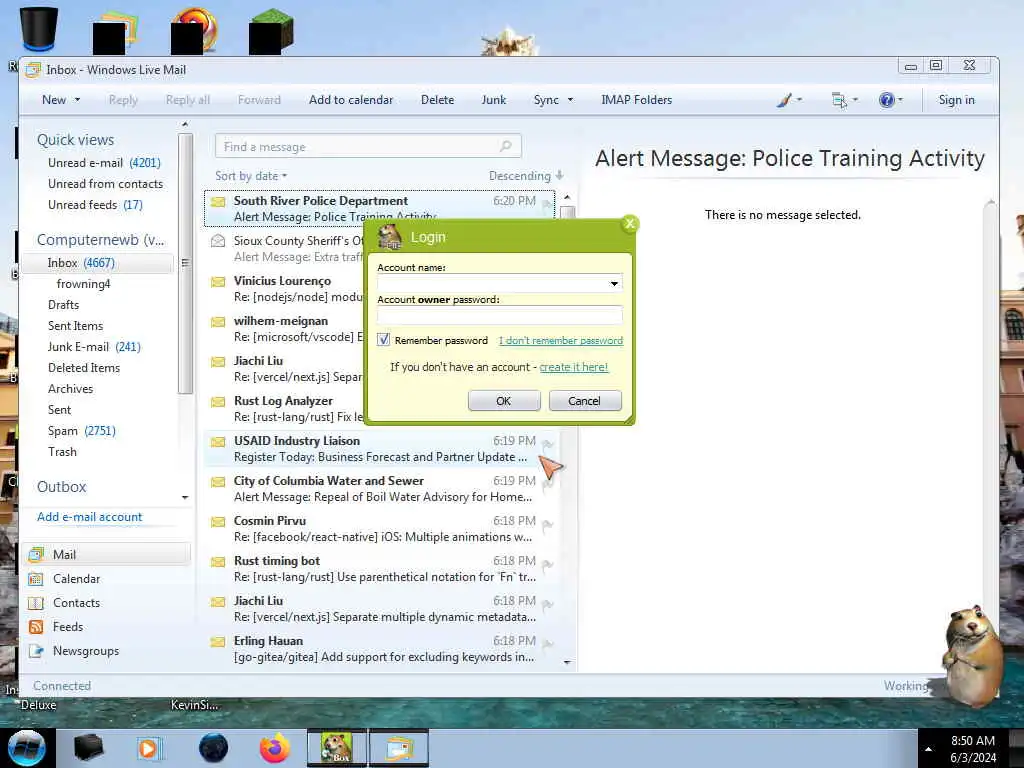Click envelope icon beside Vinicius Lourenço message
The image size is (1024, 768).
[x=218, y=281]
